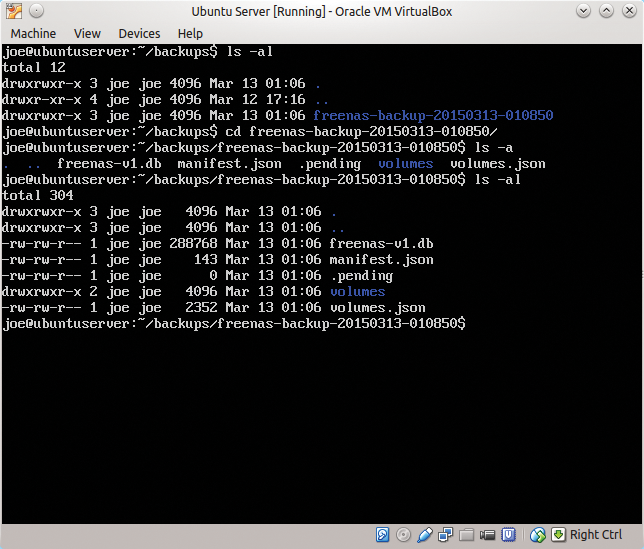The image size is (644, 549).
Task: Click the keyboard capture green arrow icon
Action: pos(559,535)
